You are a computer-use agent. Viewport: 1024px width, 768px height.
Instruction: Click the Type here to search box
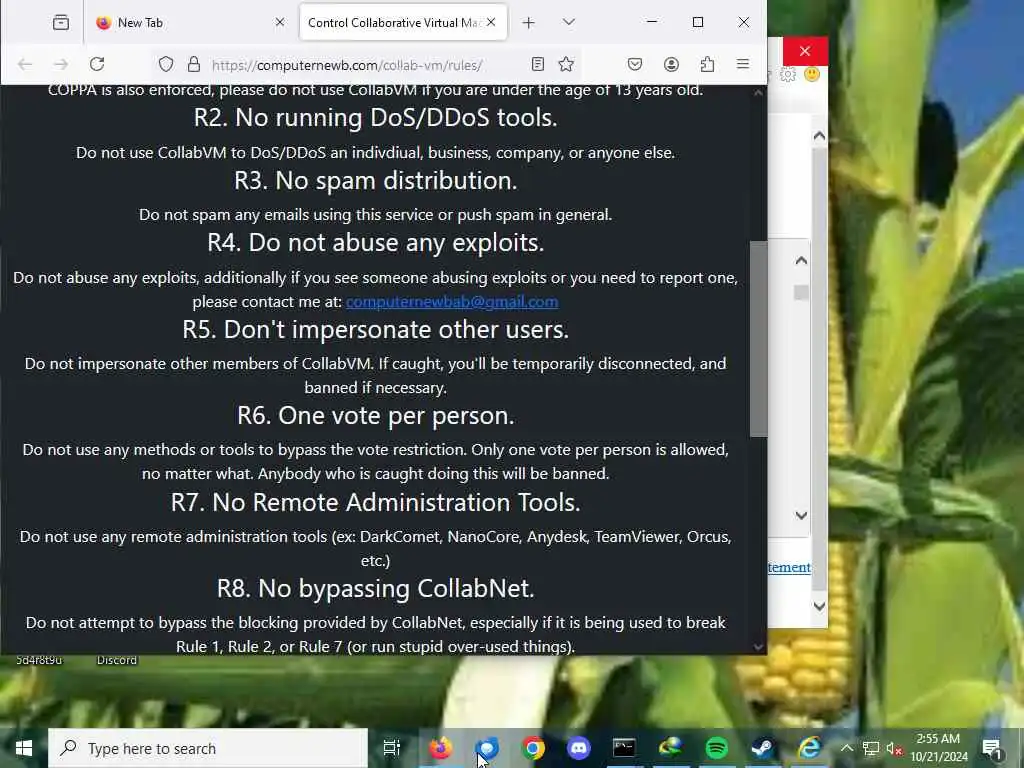[208, 748]
